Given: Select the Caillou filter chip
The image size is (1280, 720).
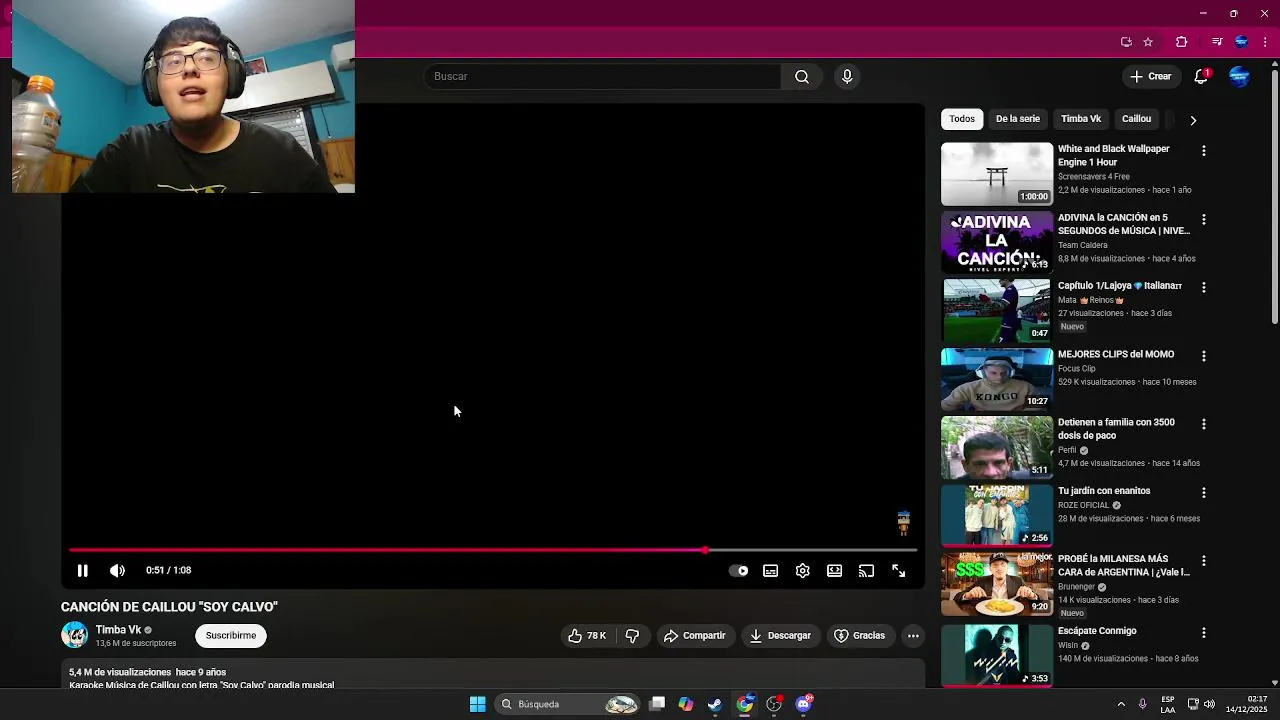Looking at the screenshot, I should click(1136, 119).
